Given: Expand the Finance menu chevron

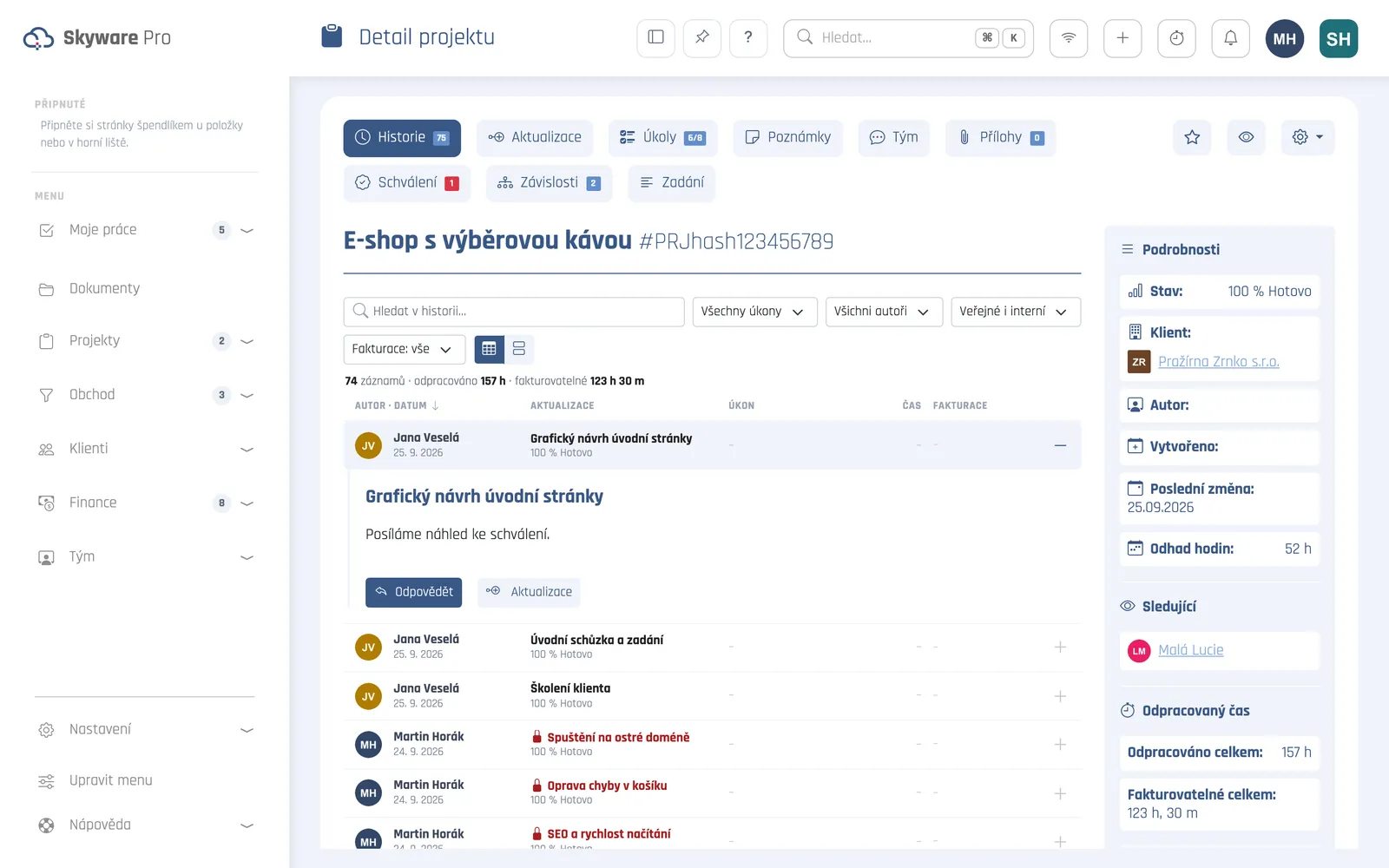Looking at the screenshot, I should tap(247, 503).
